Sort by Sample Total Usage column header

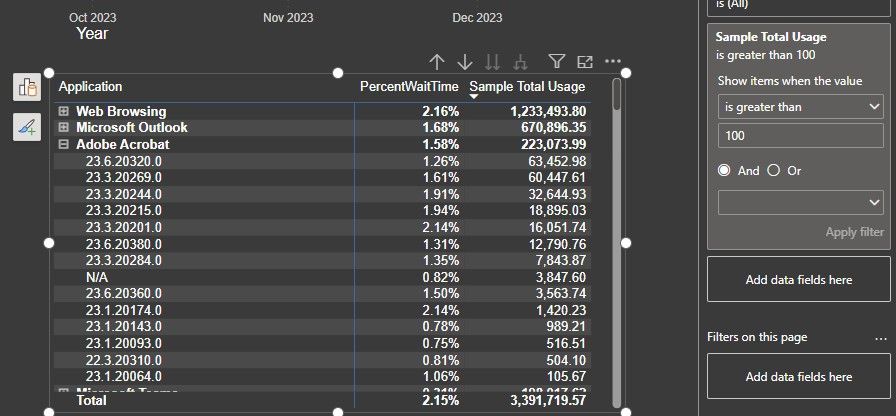(x=527, y=87)
